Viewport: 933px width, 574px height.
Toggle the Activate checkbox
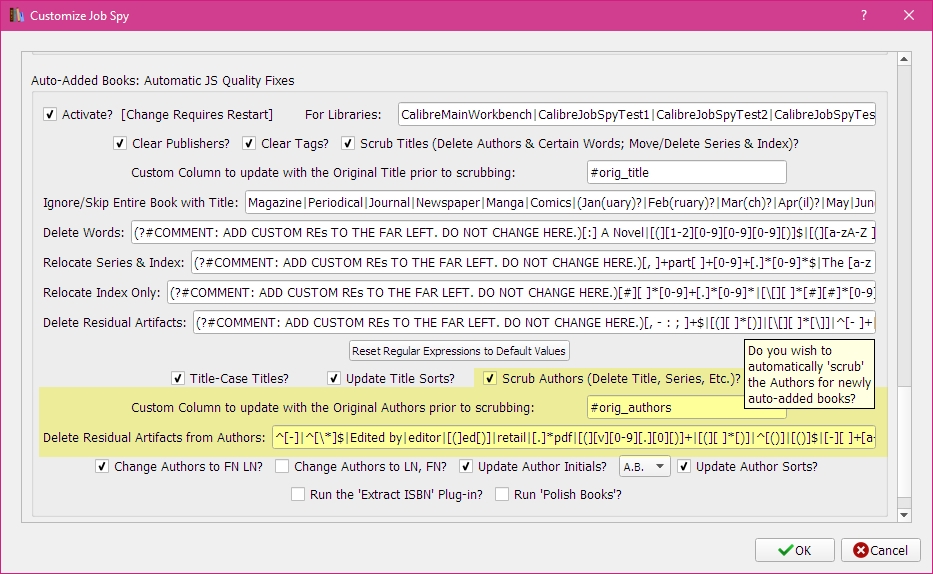point(50,115)
